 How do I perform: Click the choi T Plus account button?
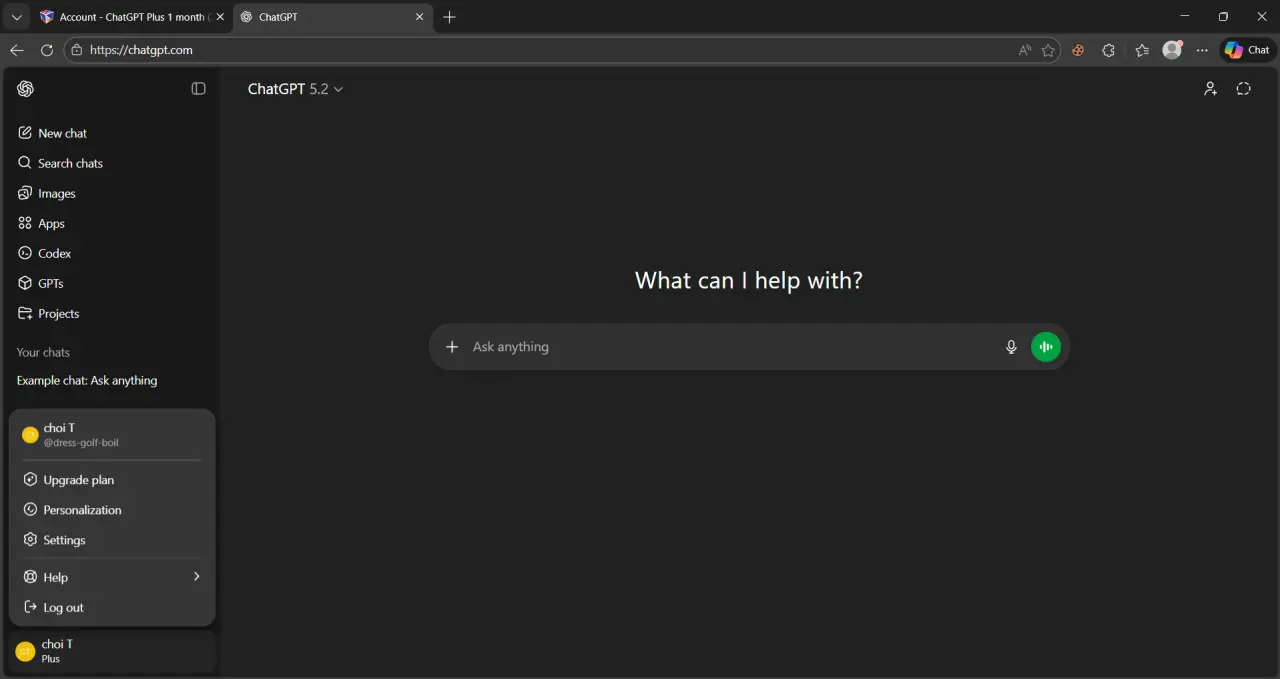111,651
